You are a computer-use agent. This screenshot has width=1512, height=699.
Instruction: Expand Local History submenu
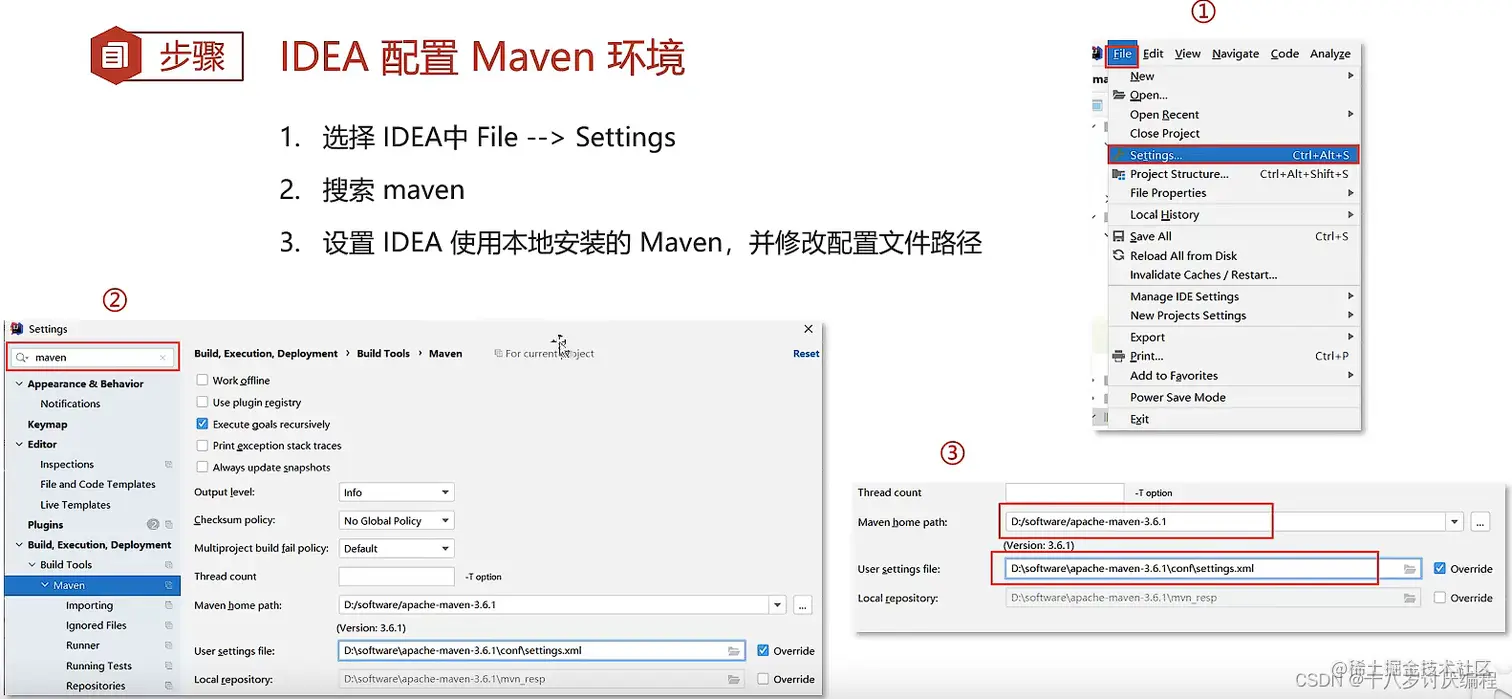[x=1234, y=215]
